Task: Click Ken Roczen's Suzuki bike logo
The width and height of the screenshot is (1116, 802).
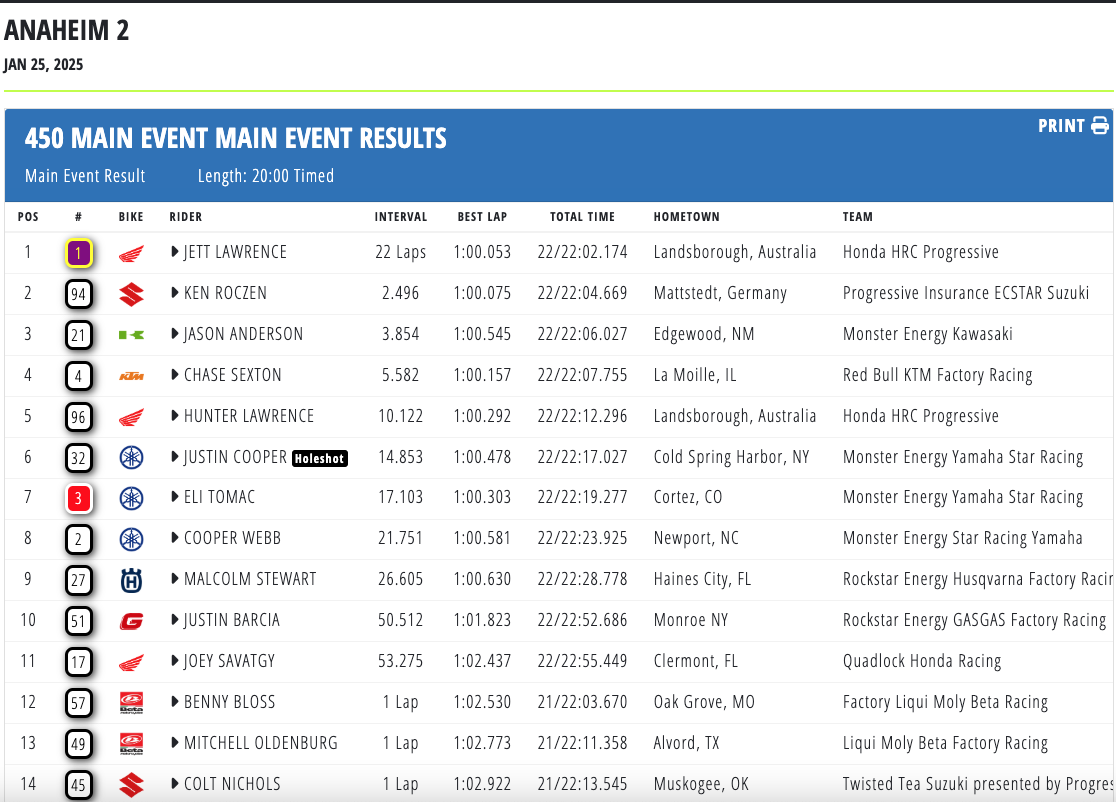Action: pos(131,294)
